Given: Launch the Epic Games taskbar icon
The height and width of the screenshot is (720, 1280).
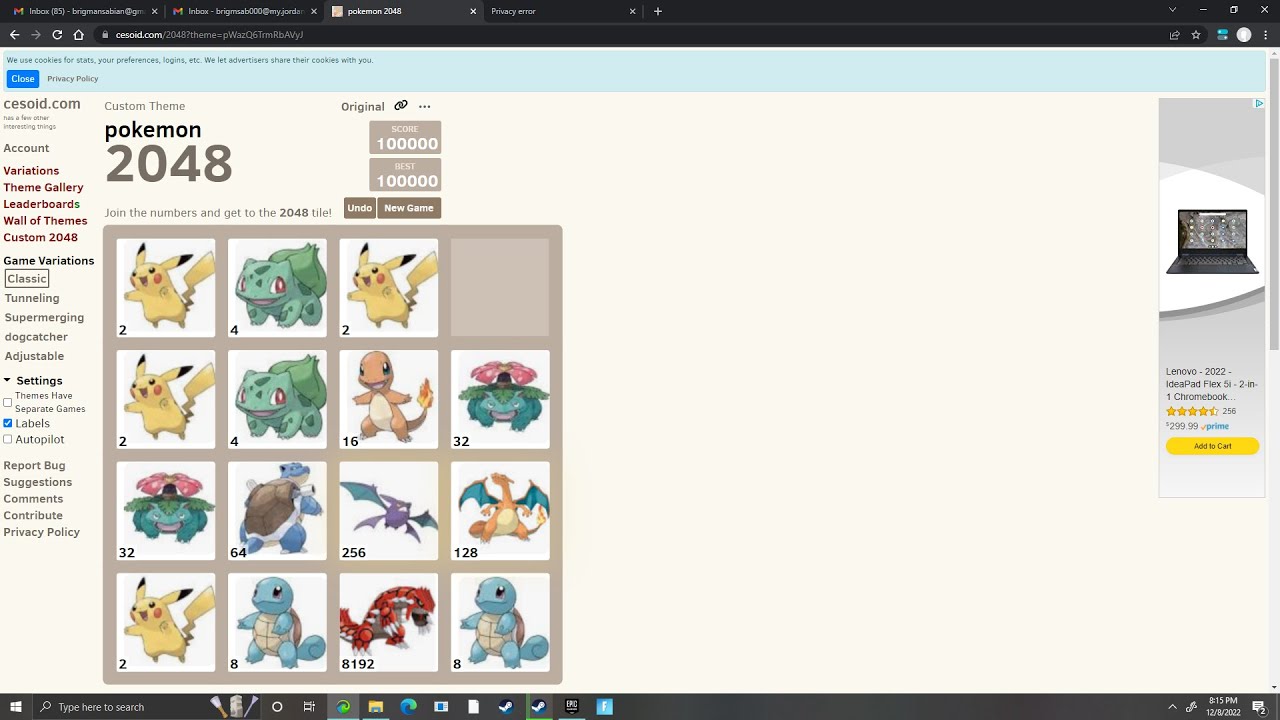Looking at the screenshot, I should [572, 707].
